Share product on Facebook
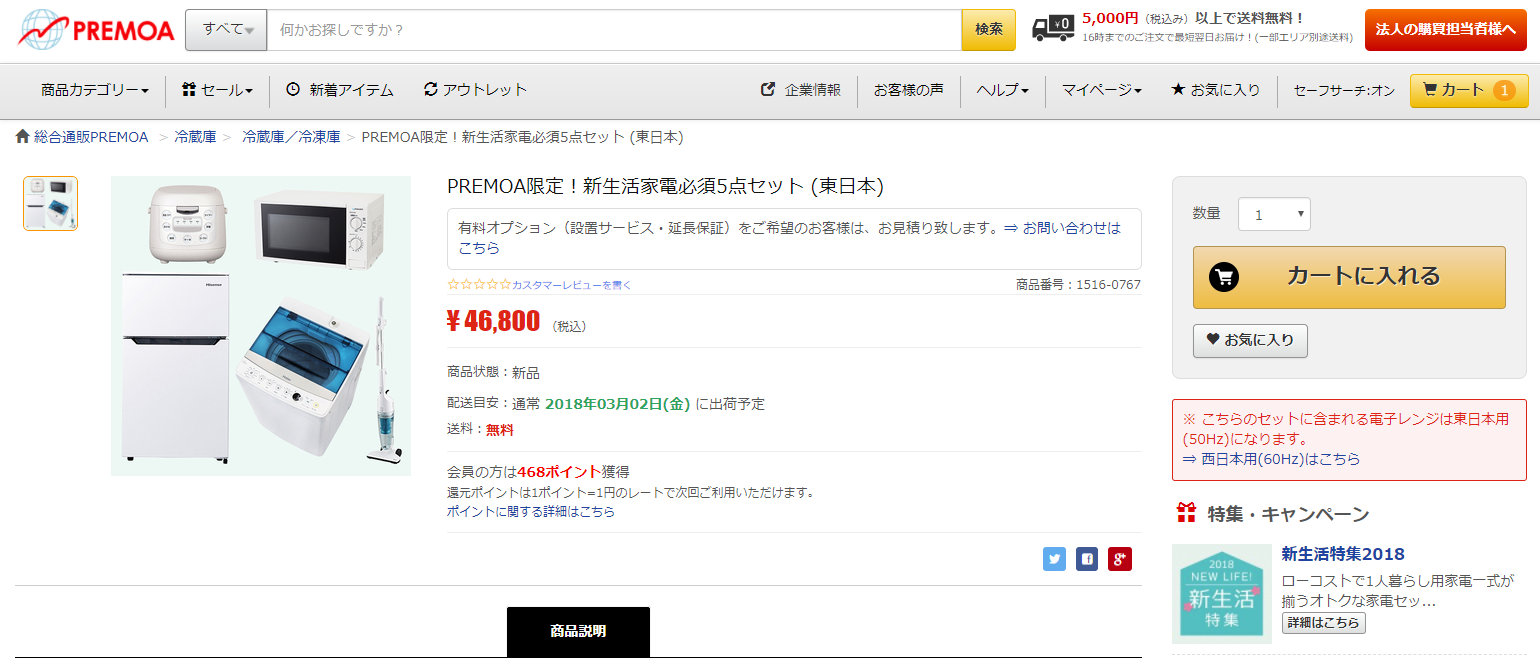 [x=1087, y=559]
